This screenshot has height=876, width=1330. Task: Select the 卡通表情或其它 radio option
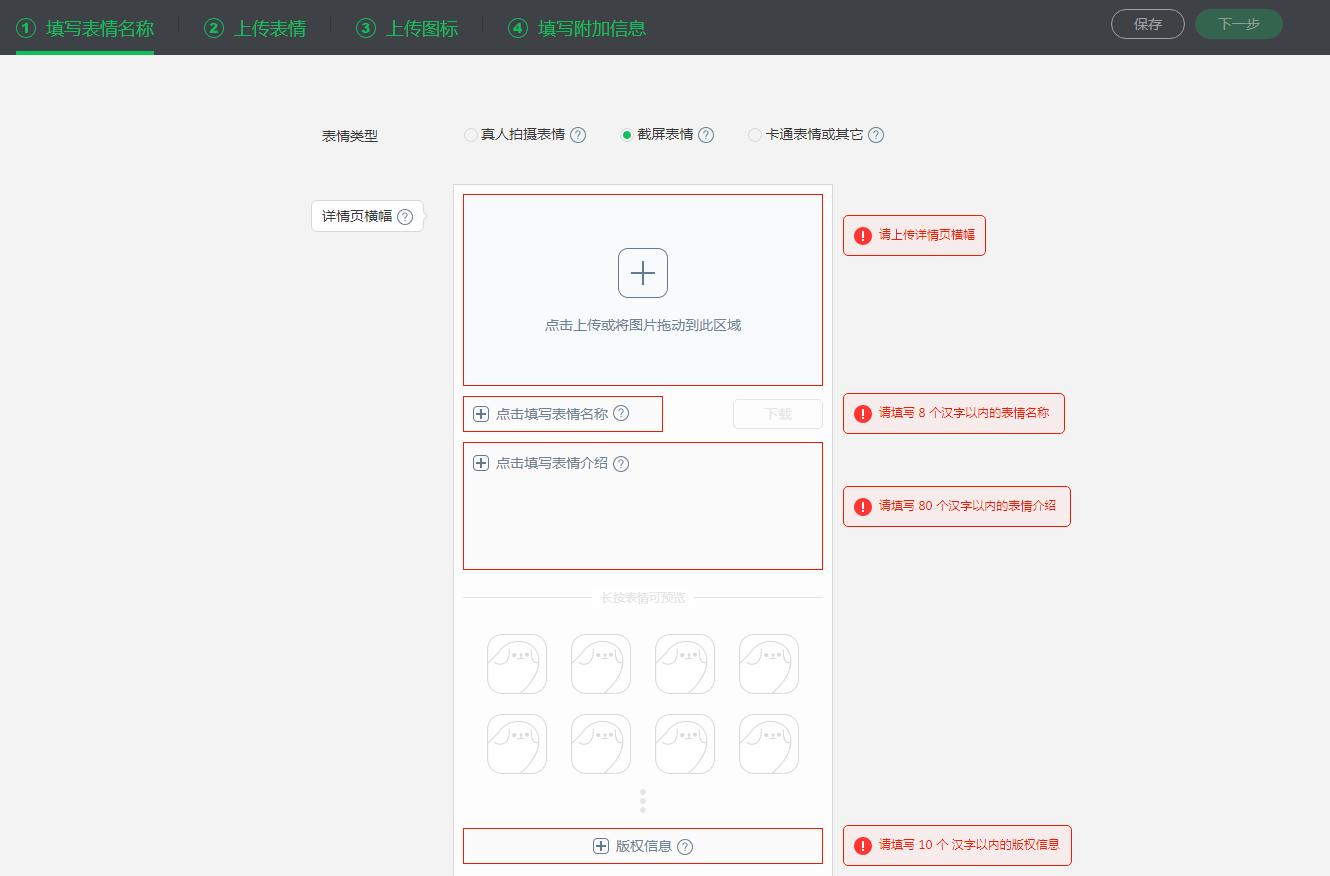click(755, 135)
